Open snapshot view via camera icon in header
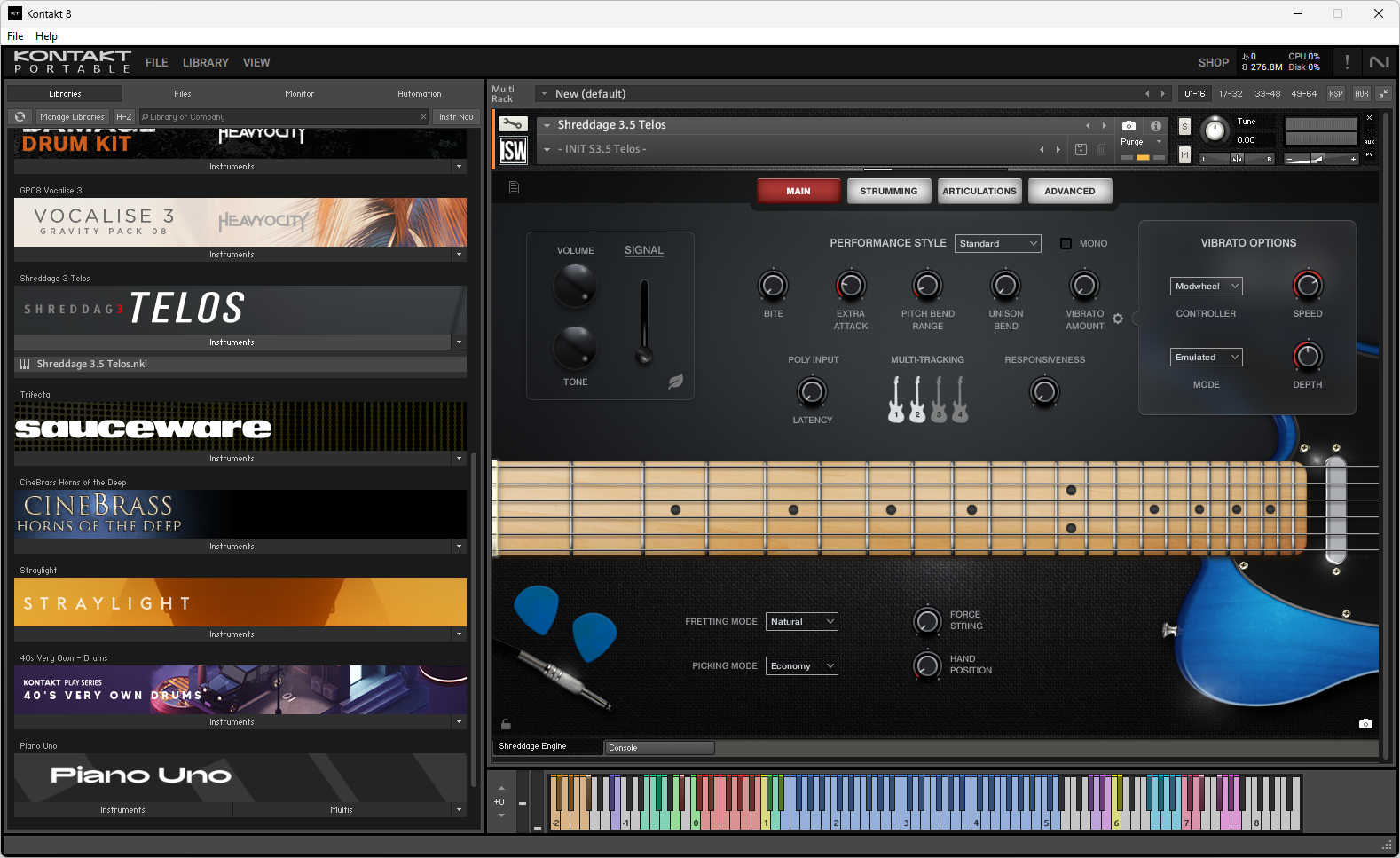This screenshot has width=1400, height=858. pos(1129,126)
